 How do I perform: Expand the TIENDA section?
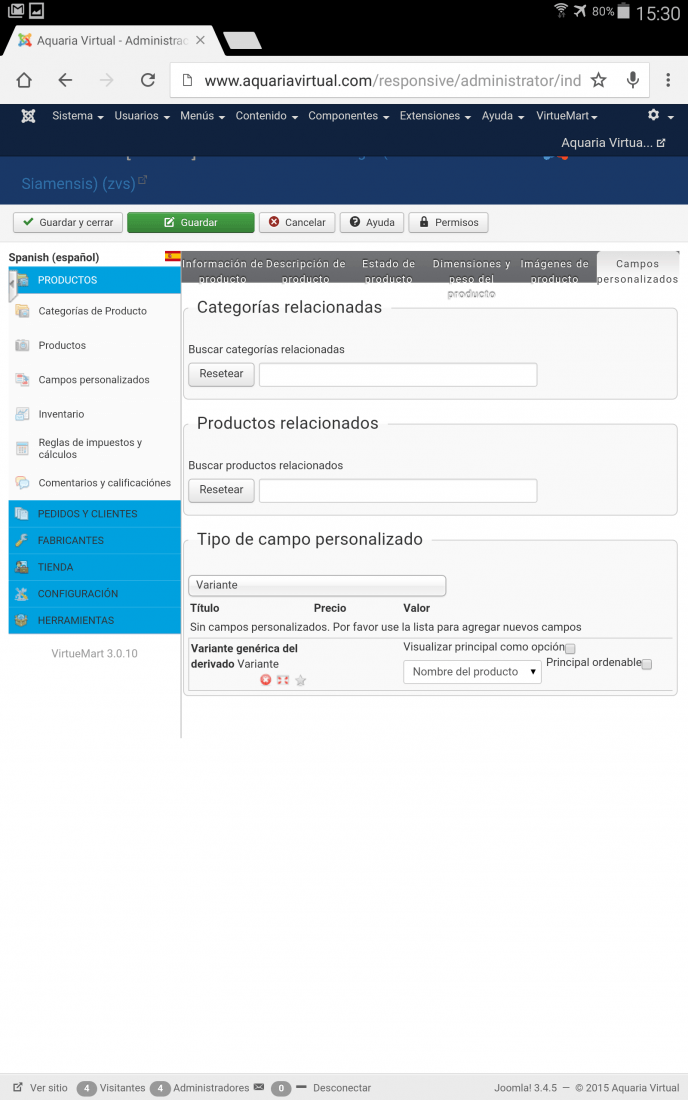pos(95,567)
